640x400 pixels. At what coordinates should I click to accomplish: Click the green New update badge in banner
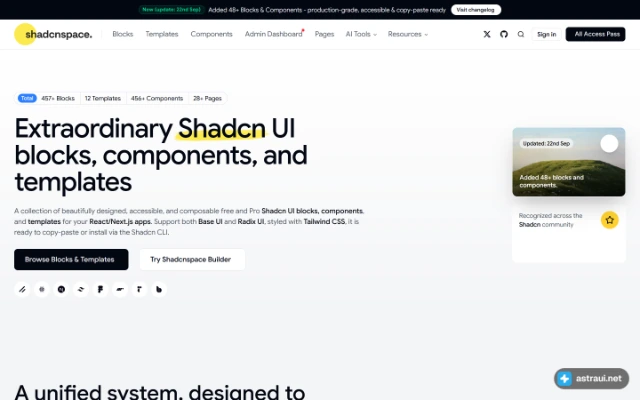point(171,10)
